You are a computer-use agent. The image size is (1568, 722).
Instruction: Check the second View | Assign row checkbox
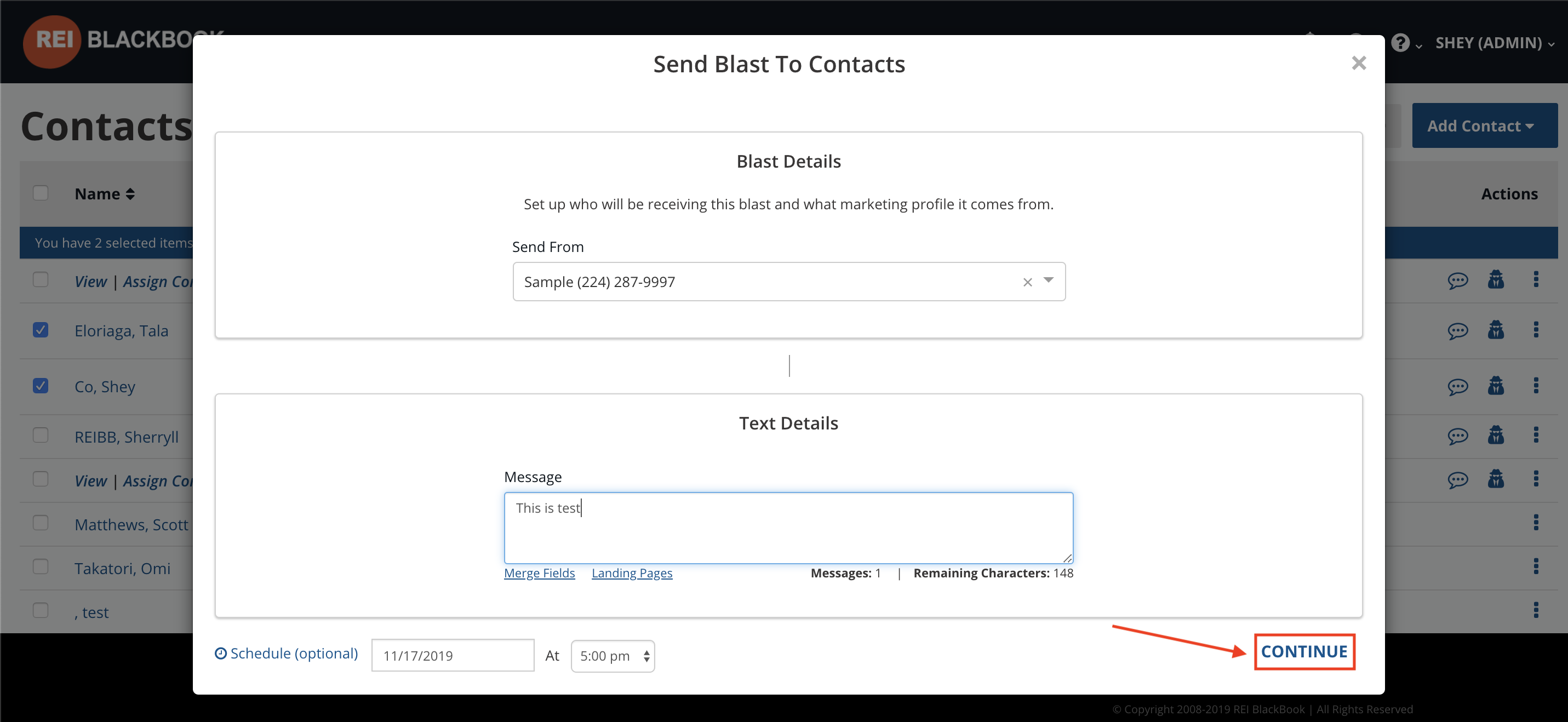click(x=40, y=479)
